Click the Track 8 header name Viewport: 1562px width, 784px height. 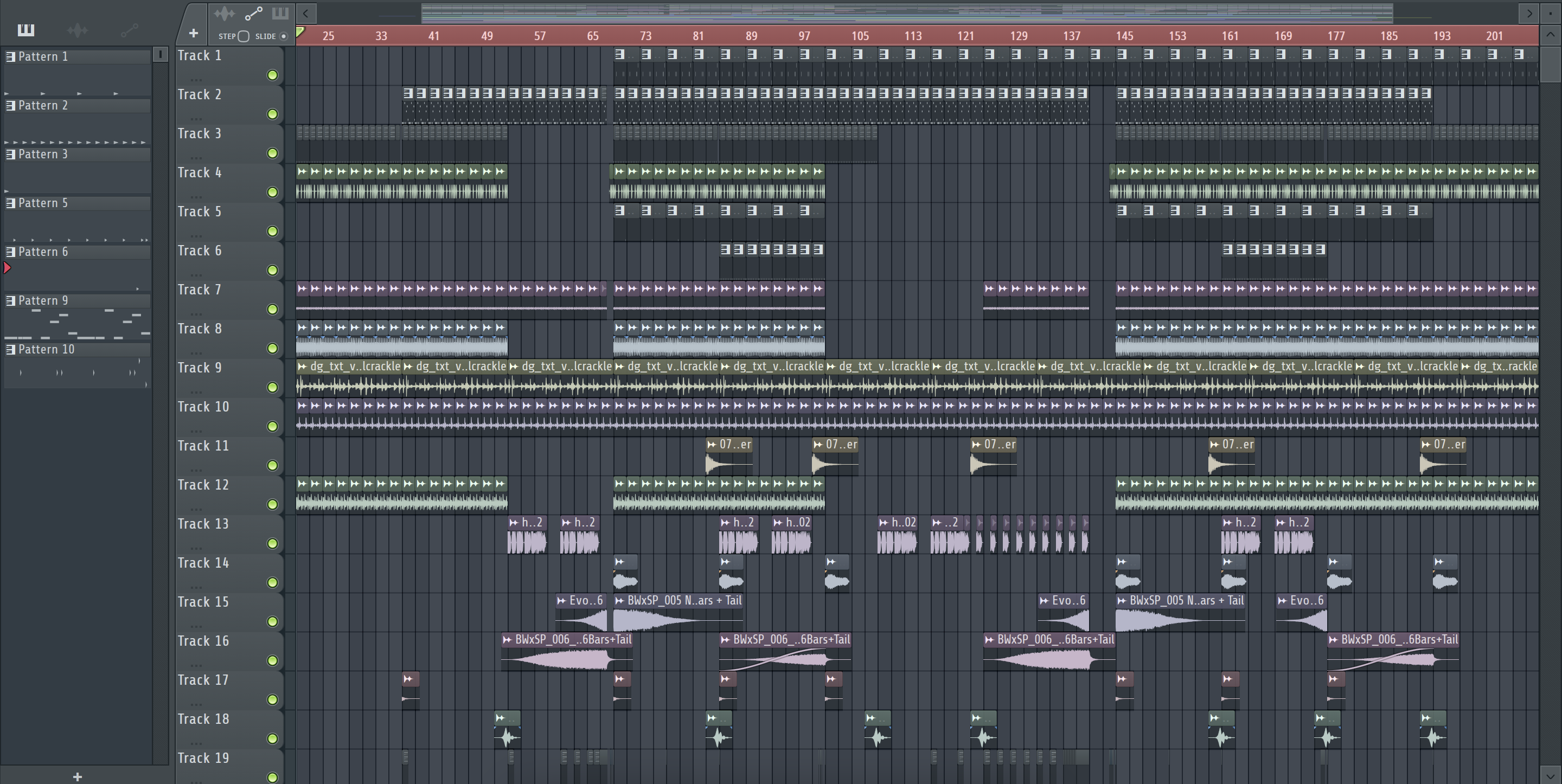[x=200, y=329]
